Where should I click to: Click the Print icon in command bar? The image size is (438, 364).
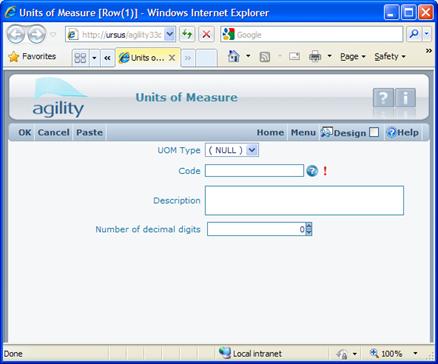(x=315, y=57)
